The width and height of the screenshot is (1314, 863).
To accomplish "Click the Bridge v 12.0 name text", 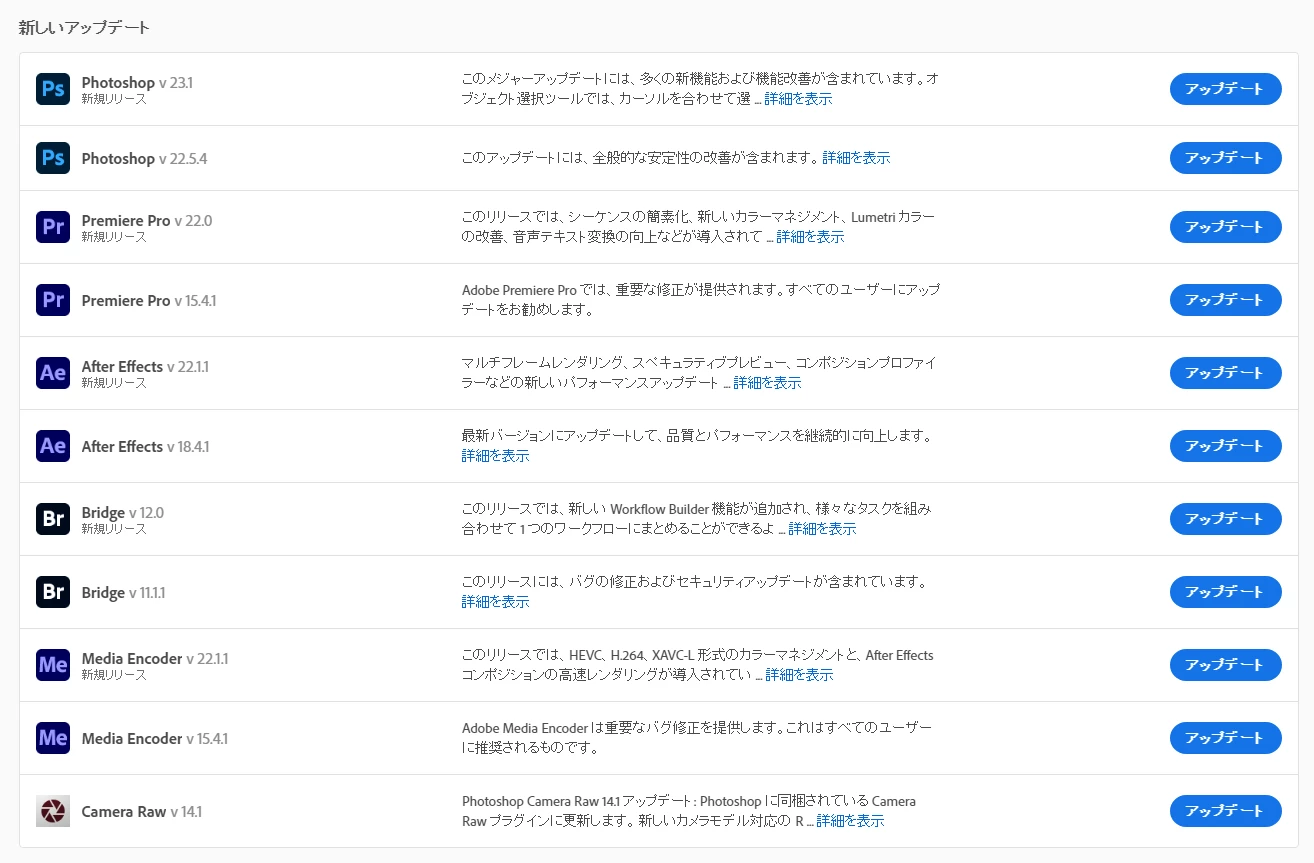I will 123,513.
